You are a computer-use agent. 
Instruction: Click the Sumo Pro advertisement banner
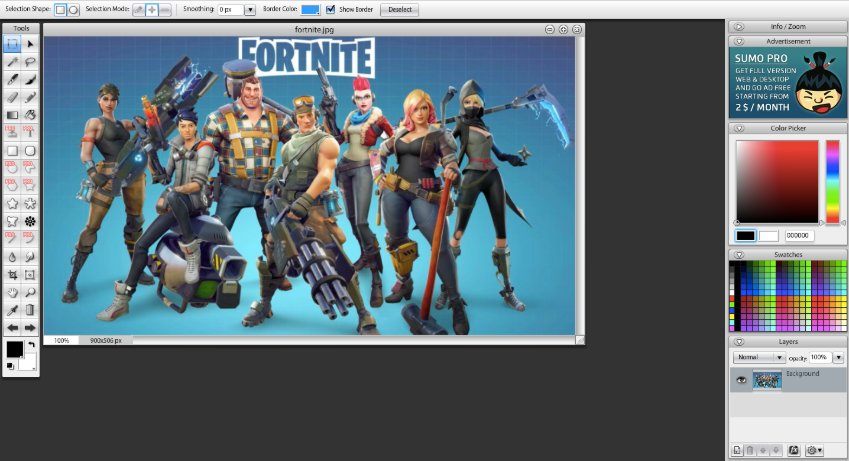(787, 81)
